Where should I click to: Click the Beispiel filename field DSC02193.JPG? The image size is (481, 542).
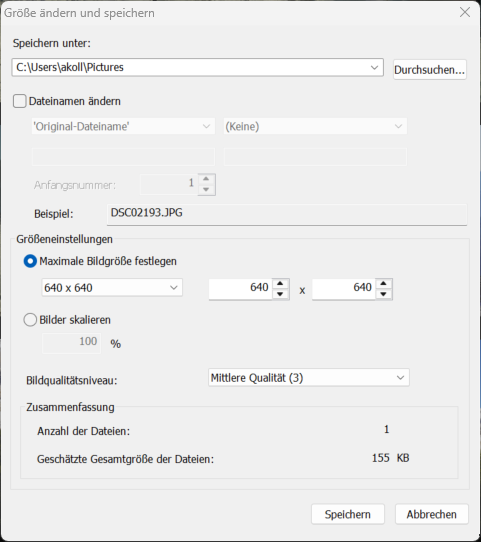[287, 214]
